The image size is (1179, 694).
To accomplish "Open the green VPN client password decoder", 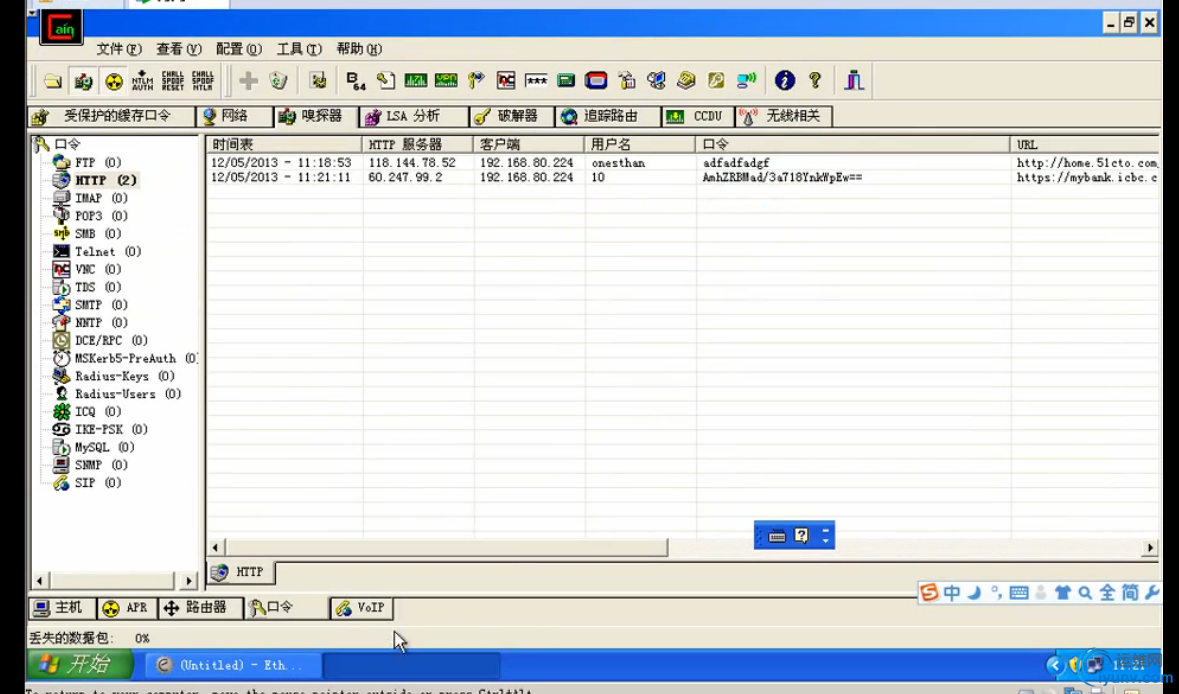I will pos(446,80).
